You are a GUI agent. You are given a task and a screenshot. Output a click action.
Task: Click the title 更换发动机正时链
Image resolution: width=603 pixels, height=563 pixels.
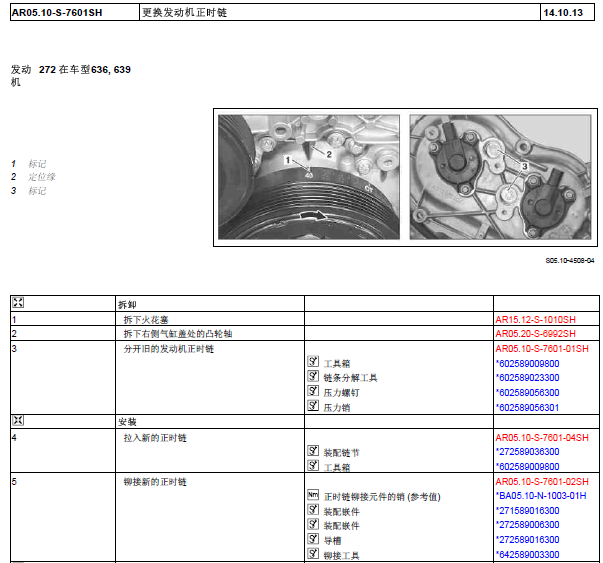pyautogui.click(x=185, y=13)
